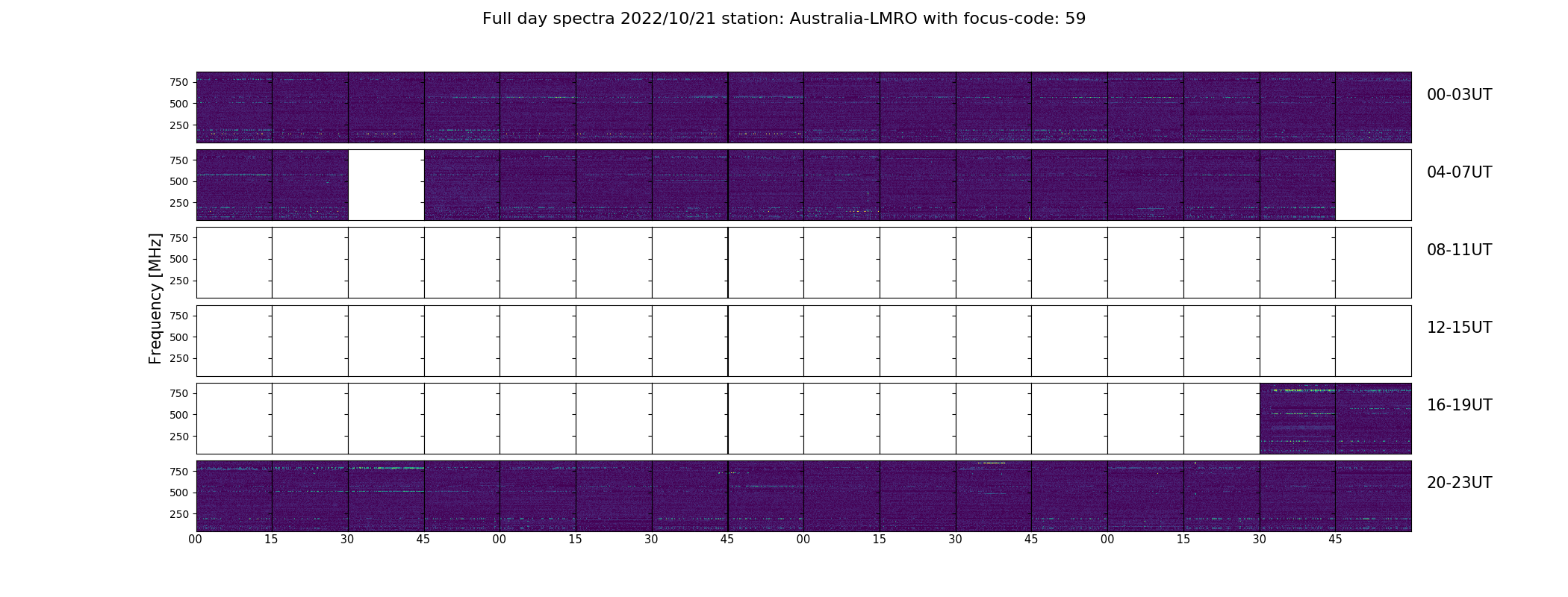Select the 750 tick of the 20-23UT row
Viewport: 1568px width, 597px height.
tap(179, 472)
